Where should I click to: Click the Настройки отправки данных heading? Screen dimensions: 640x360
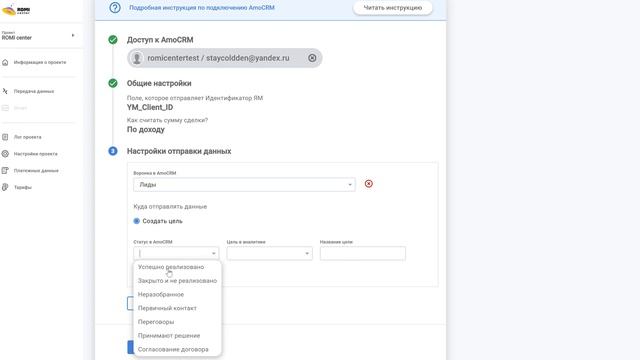click(x=179, y=151)
